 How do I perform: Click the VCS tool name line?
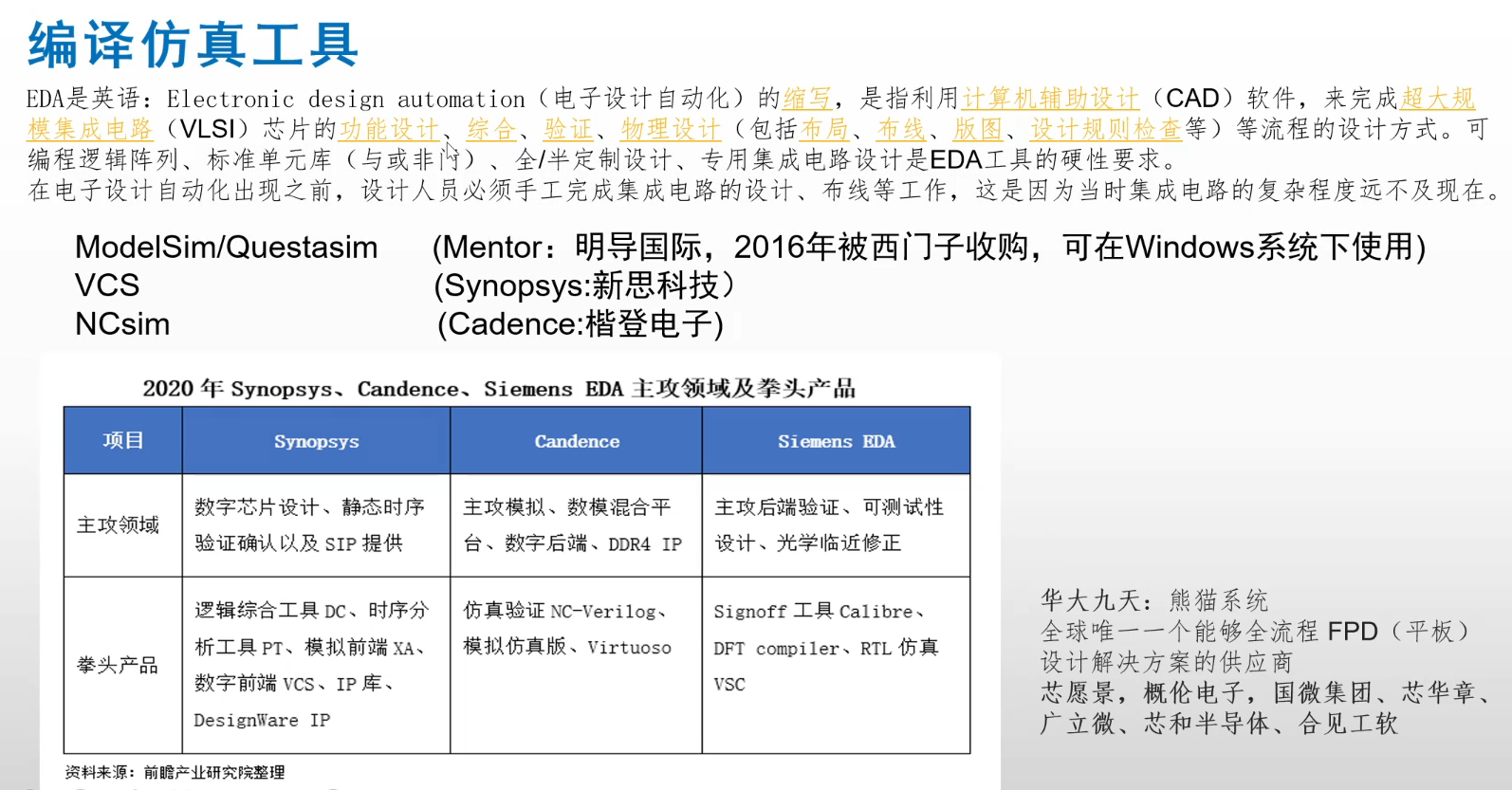click(107, 285)
